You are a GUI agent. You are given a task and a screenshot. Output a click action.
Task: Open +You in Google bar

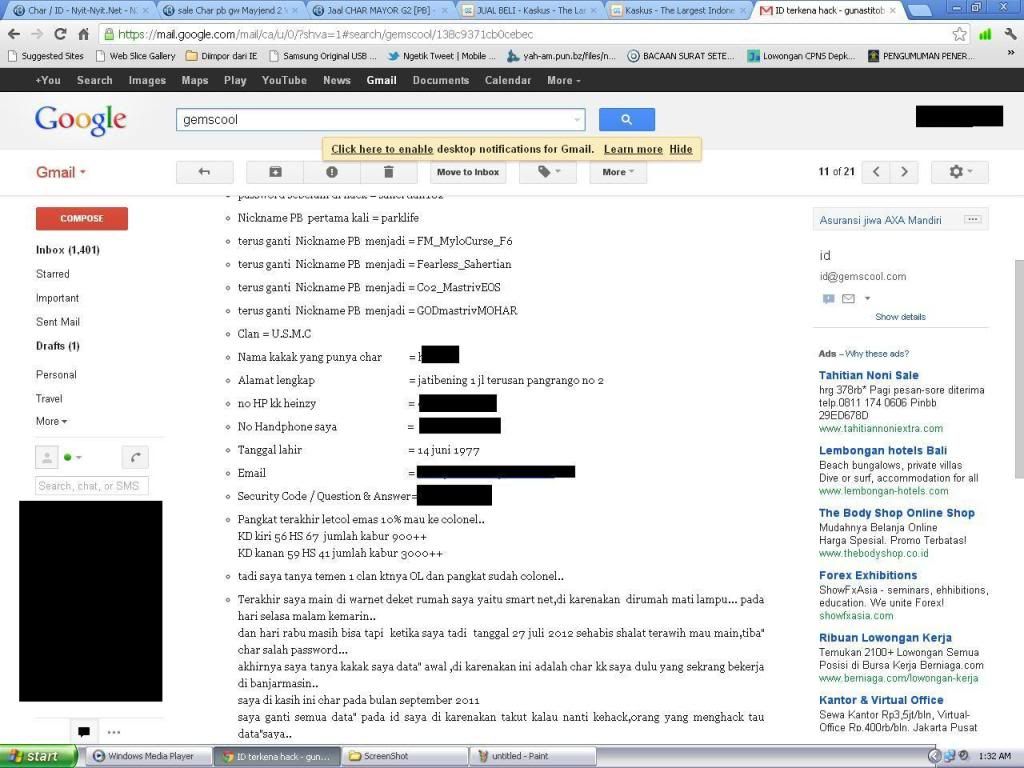(x=48, y=80)
